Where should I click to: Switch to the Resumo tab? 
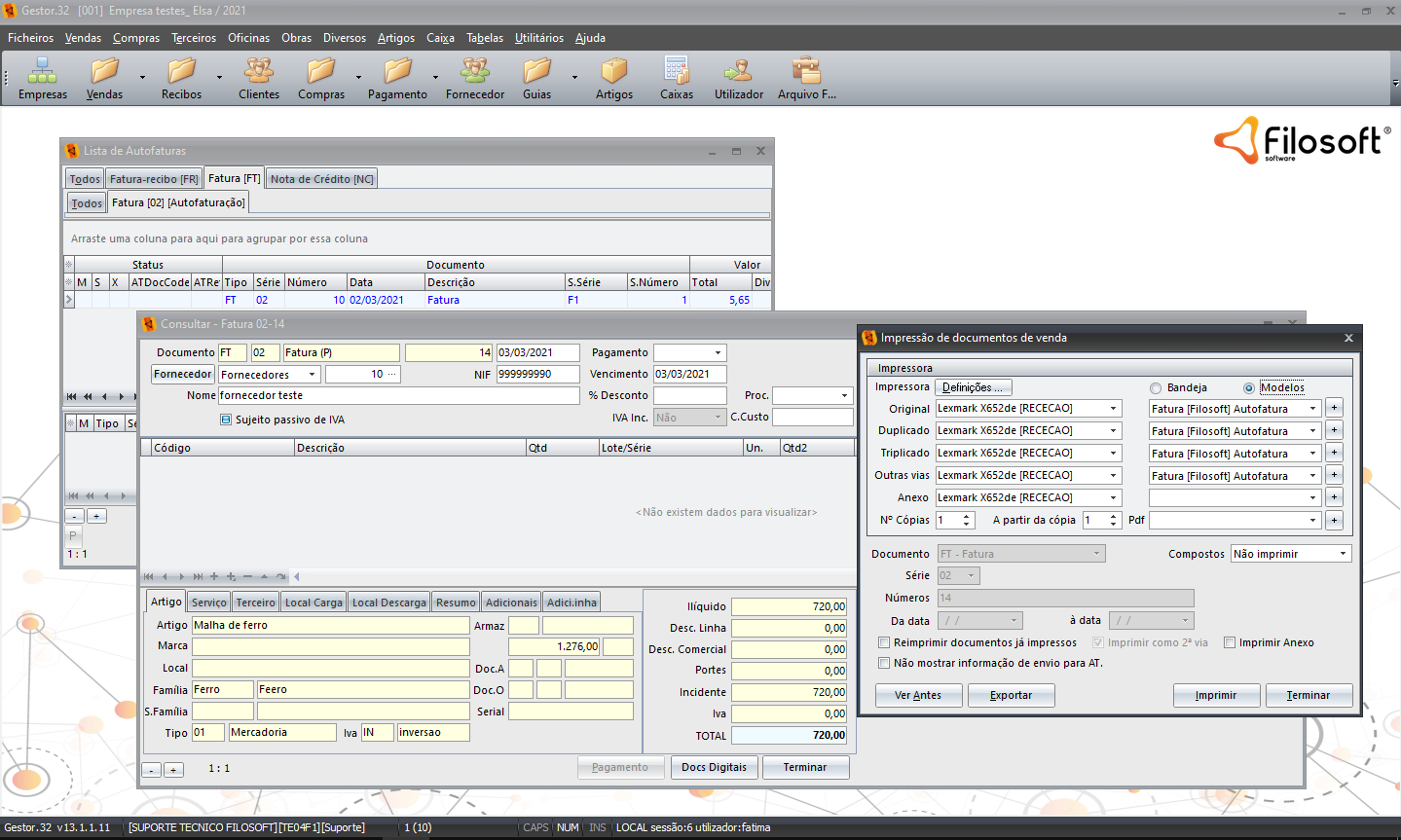pyautogui.click(x=456, y=603)
